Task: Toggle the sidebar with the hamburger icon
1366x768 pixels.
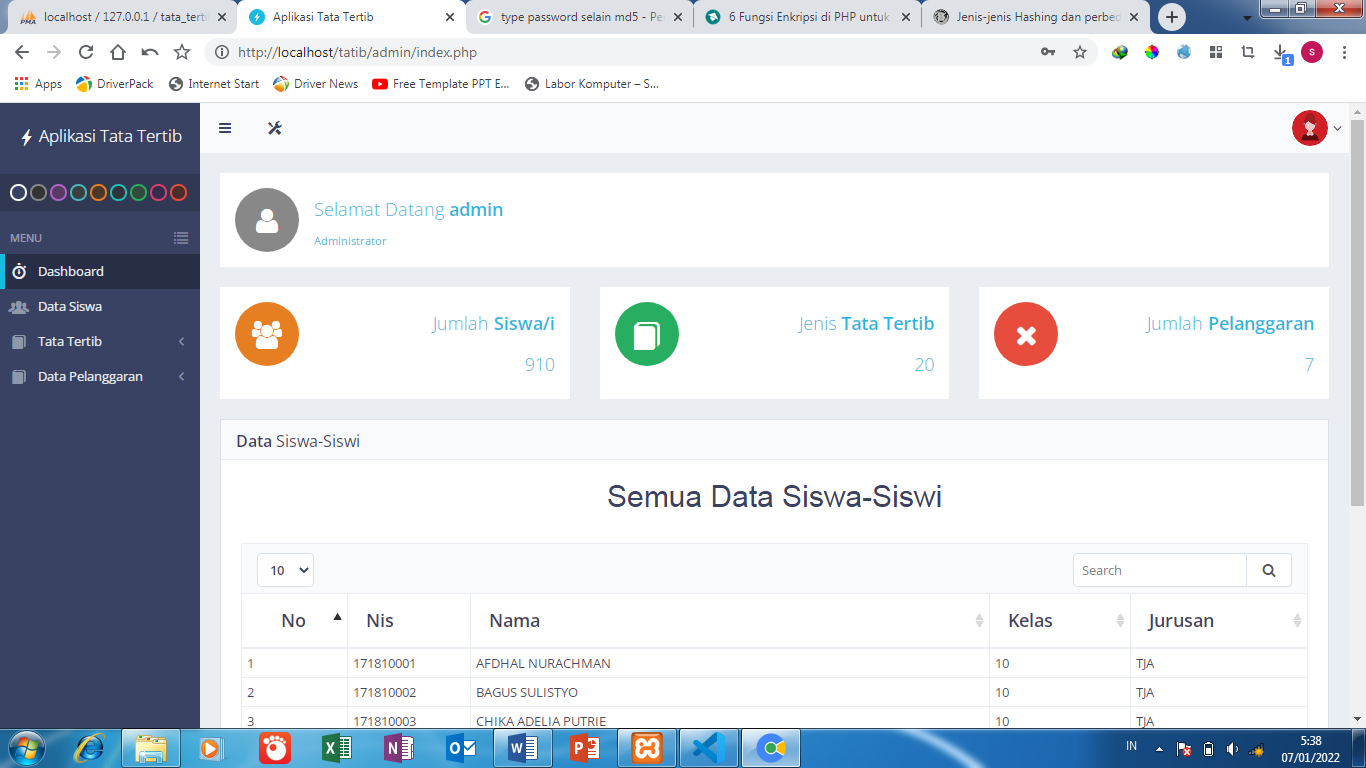Action: 225,128
